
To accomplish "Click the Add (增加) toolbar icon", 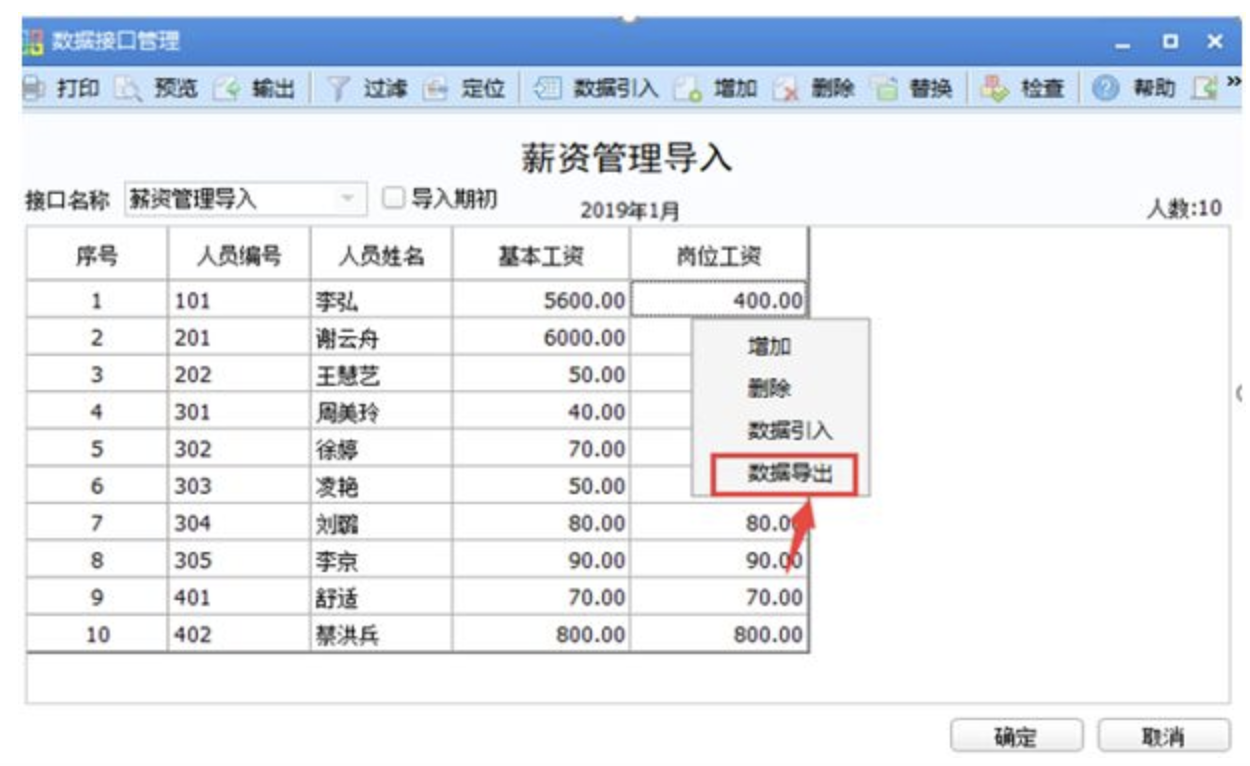I will [x=688, y=89].
